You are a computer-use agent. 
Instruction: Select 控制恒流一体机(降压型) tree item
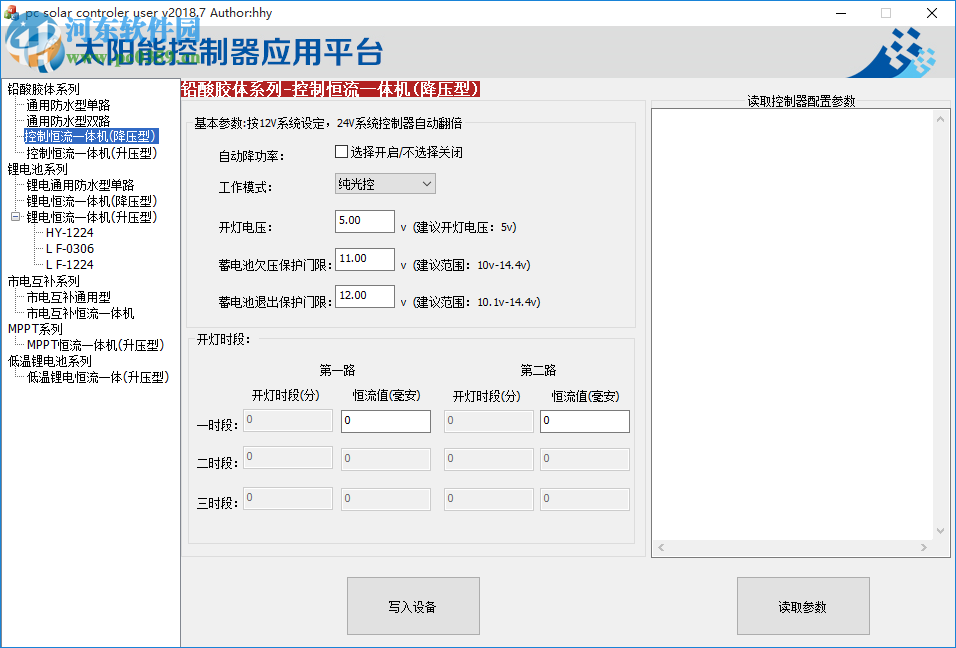click(91, 136)
